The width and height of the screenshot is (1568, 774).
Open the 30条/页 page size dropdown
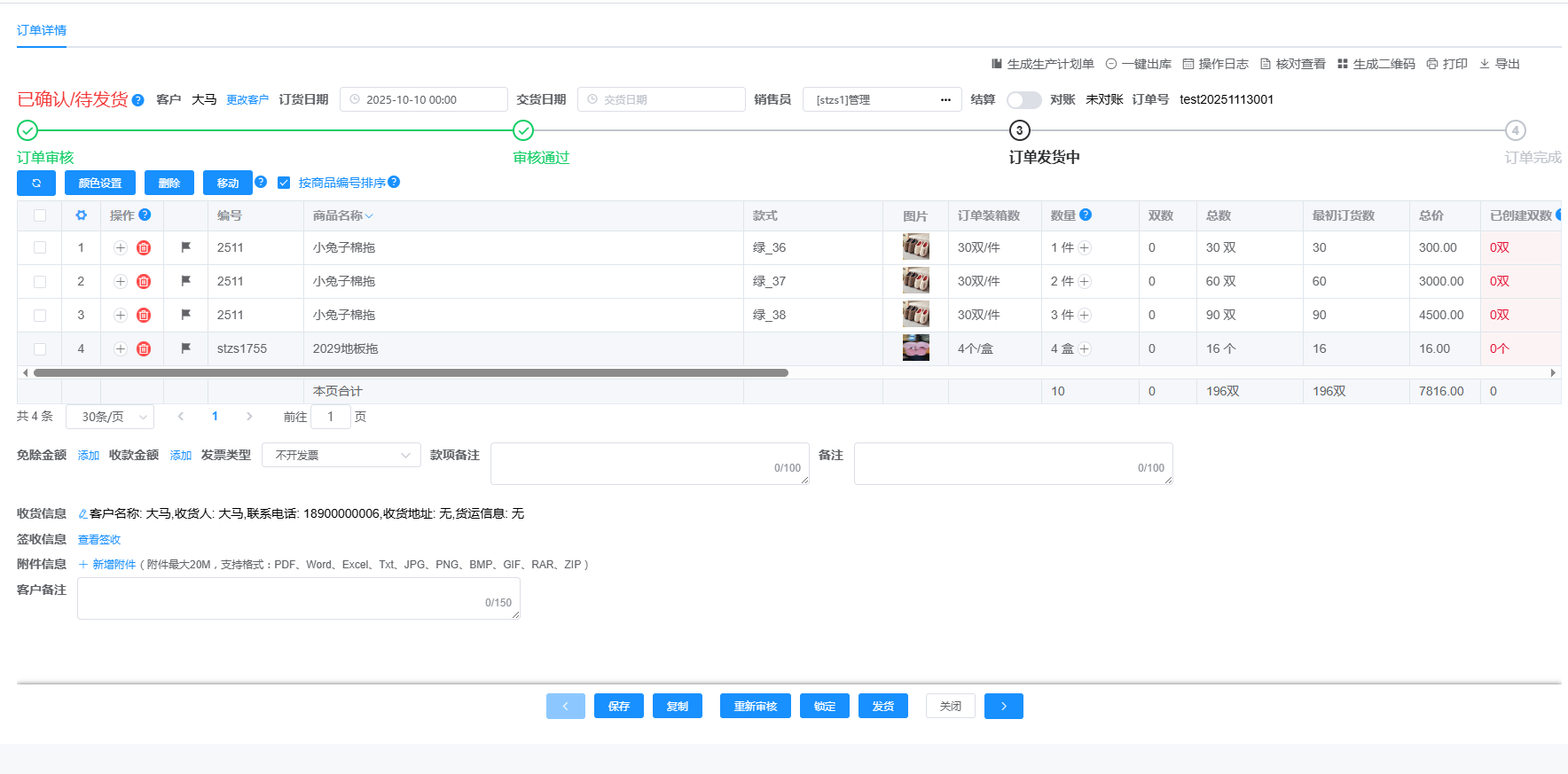coord(110,417)
